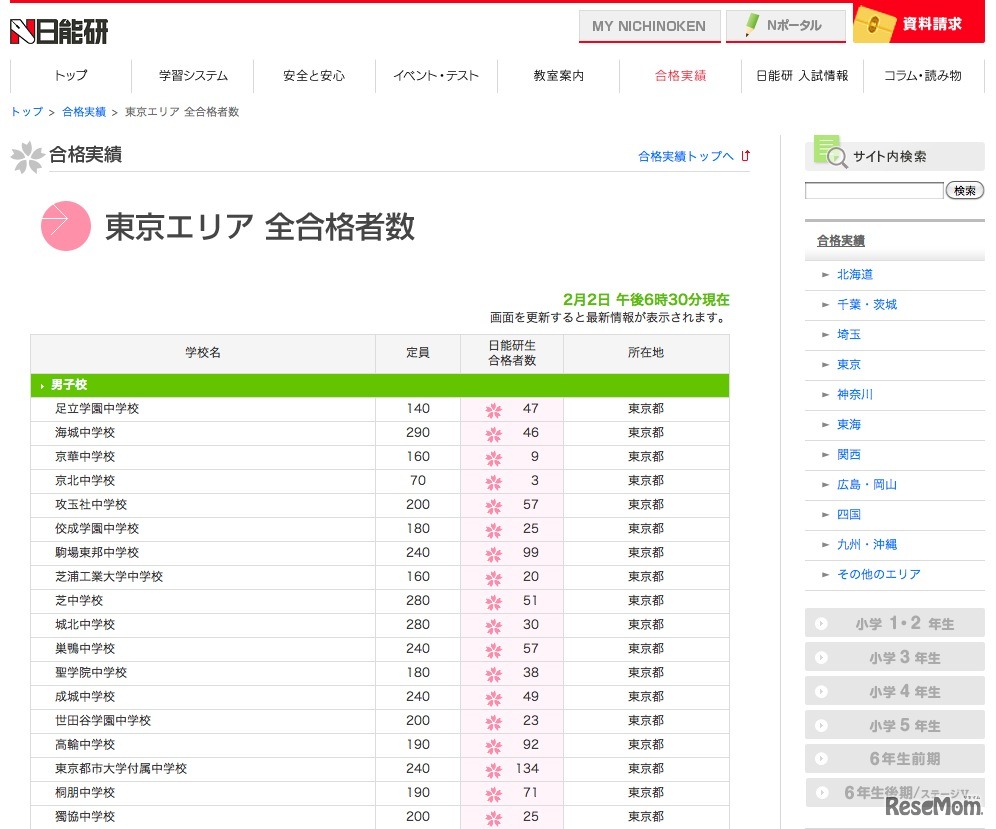Expand the 男子校 green section header
The image size is (996, 829).
(x=66, y=384)
